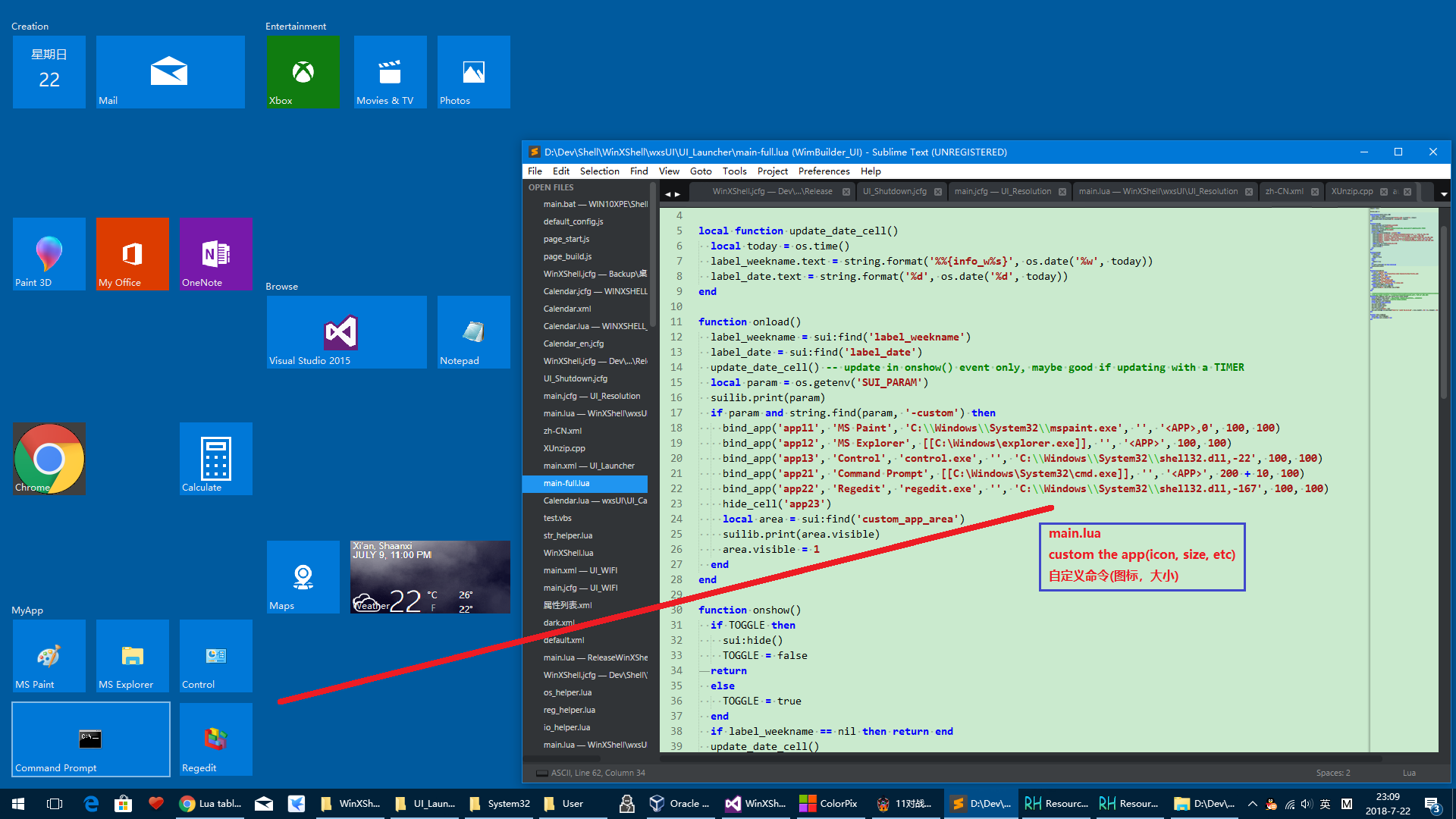Launch the Notepad tile

click(473, 332)
